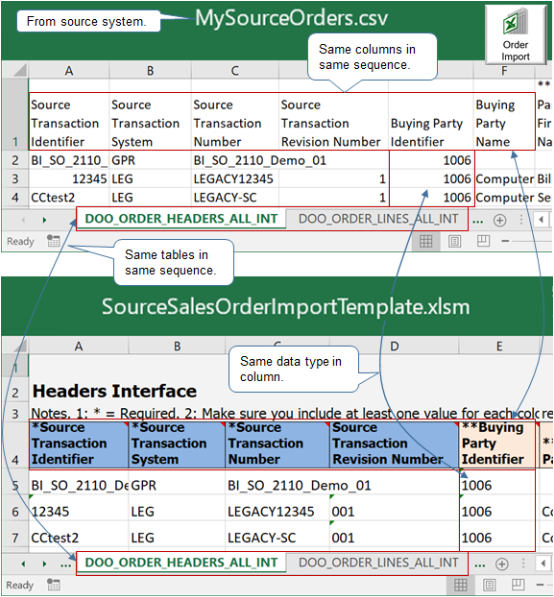
Task: Click '**Buying Party Identifier' header in template
Action: point(497,444)
